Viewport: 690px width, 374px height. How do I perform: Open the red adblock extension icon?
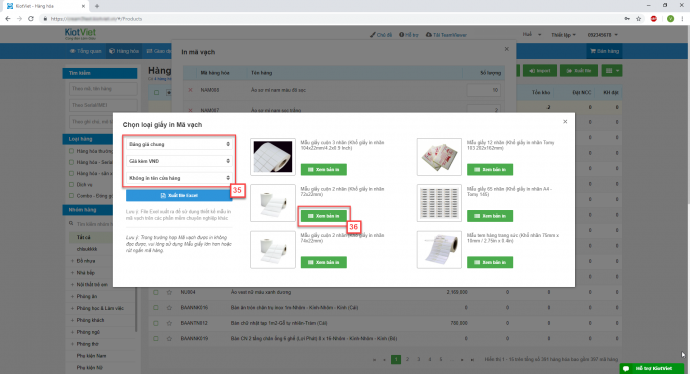(x=654, y=18)
